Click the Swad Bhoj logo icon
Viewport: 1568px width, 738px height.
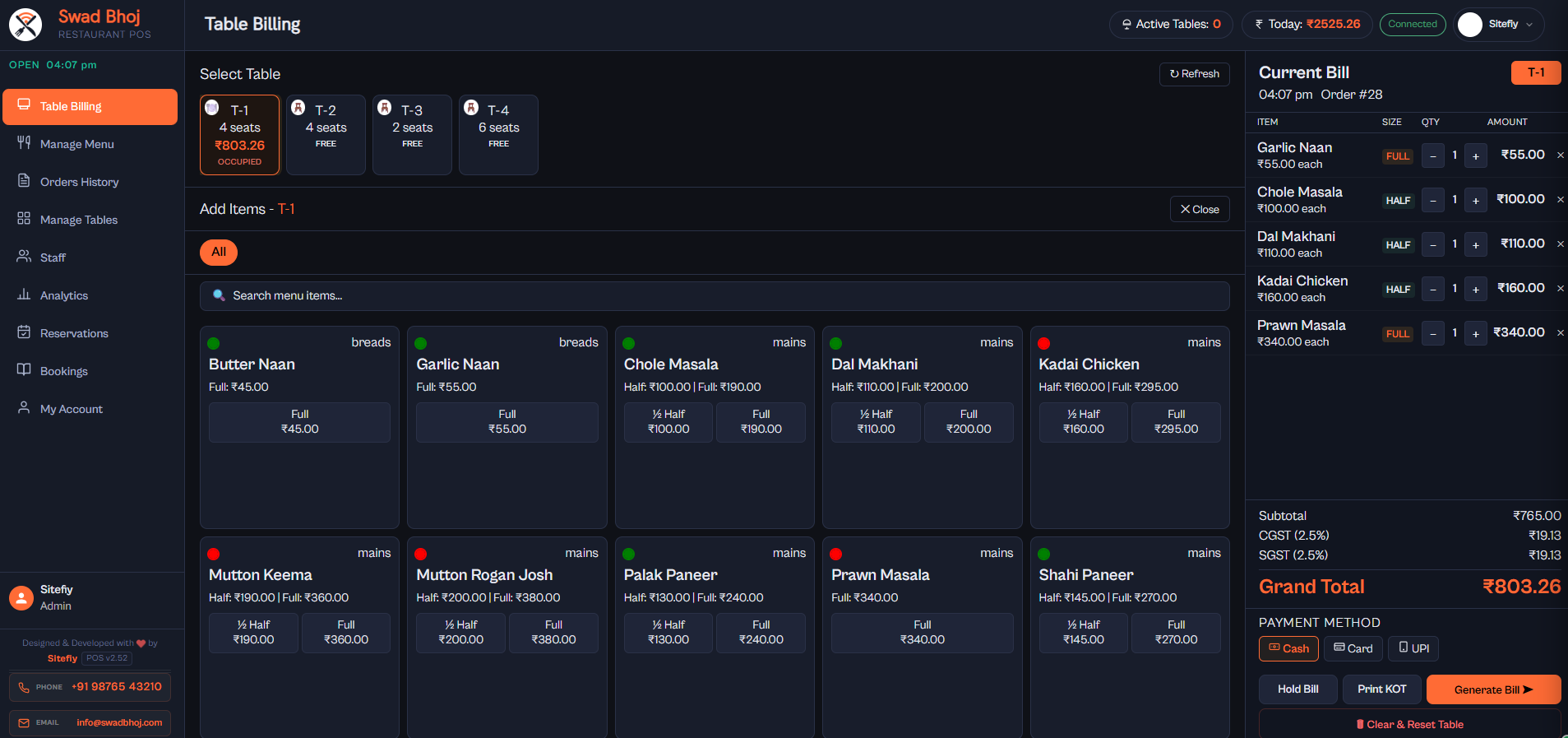click(25, 25)
